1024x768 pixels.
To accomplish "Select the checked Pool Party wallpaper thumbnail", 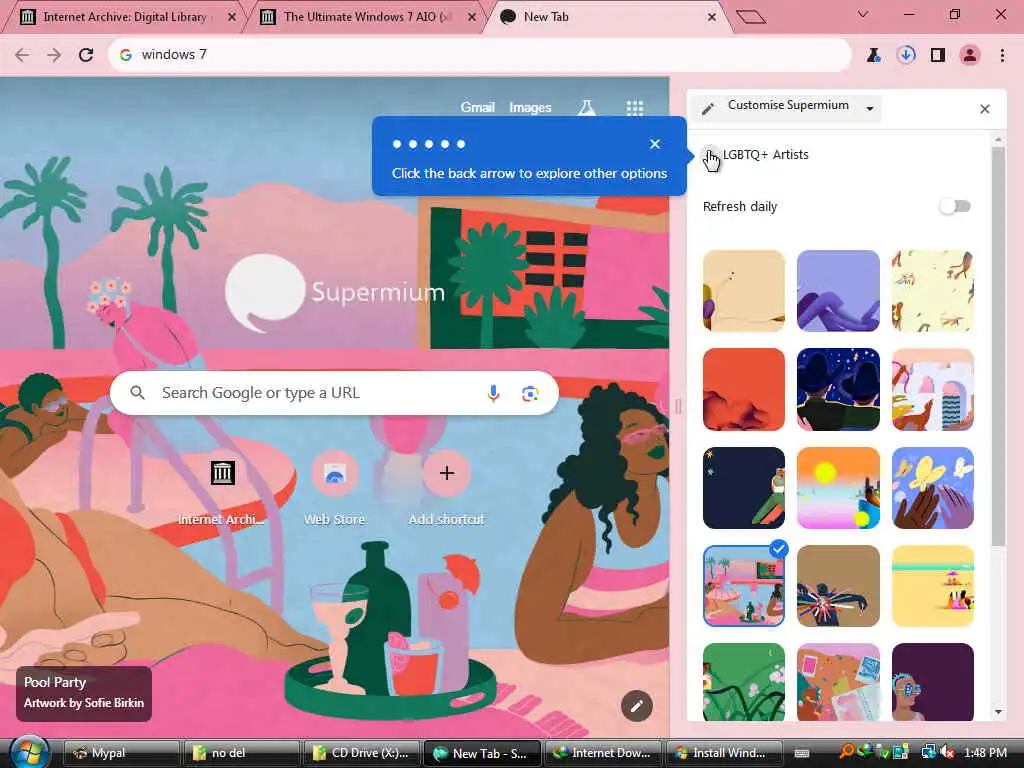I will pyautogui.click(x=744, y=586).
